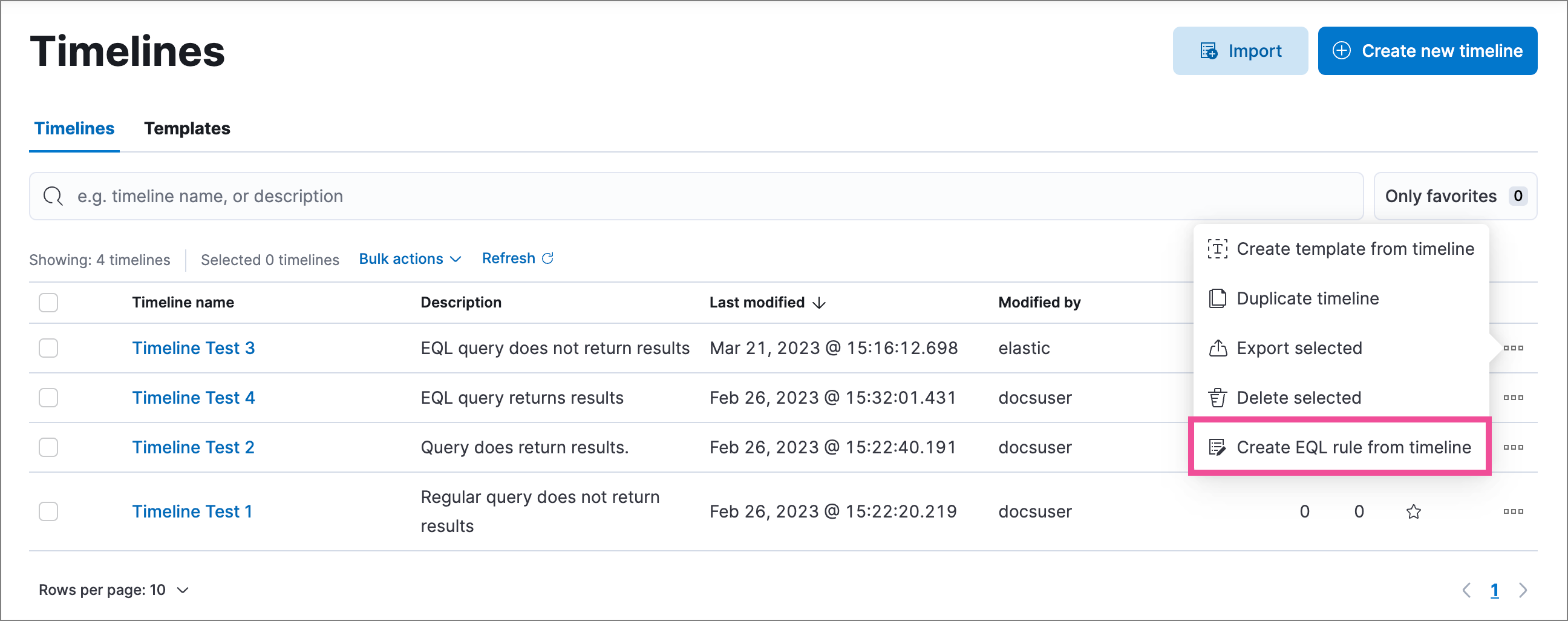Click the search magnifier icon
This screenshot has height=621, width=1568.
tap(53, 196)
